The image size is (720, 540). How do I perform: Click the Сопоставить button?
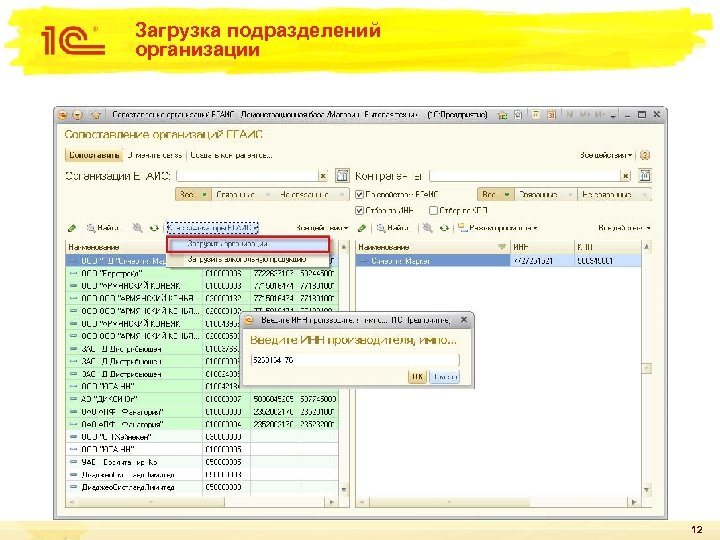(x=94, y=155)
